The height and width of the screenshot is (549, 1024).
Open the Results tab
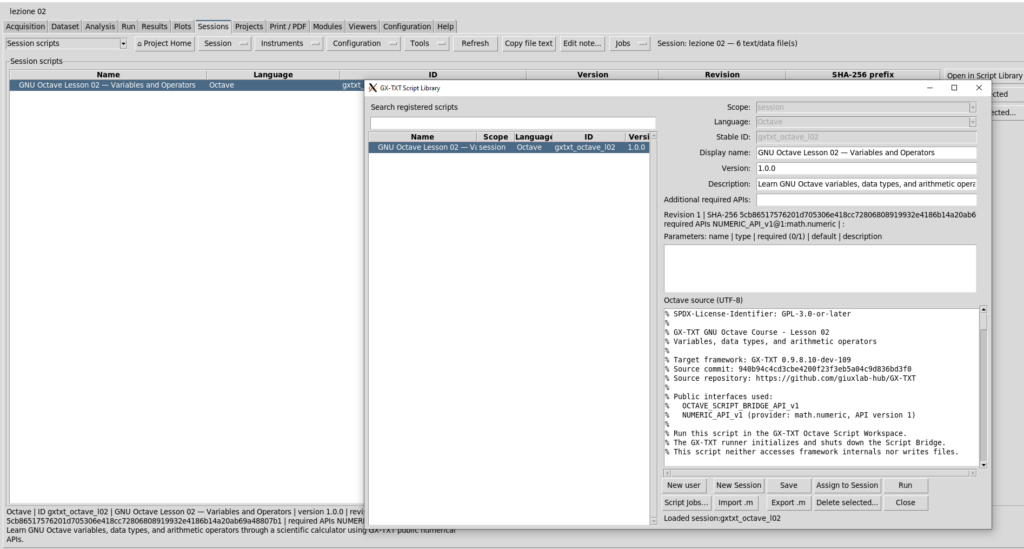154,27
